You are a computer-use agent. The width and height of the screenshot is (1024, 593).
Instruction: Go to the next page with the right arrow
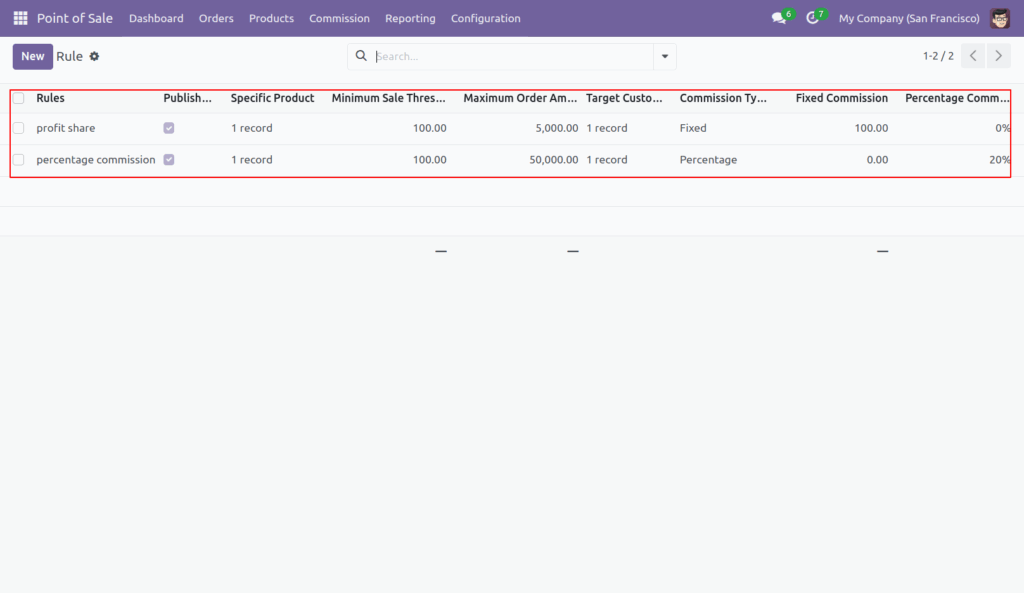997,56
